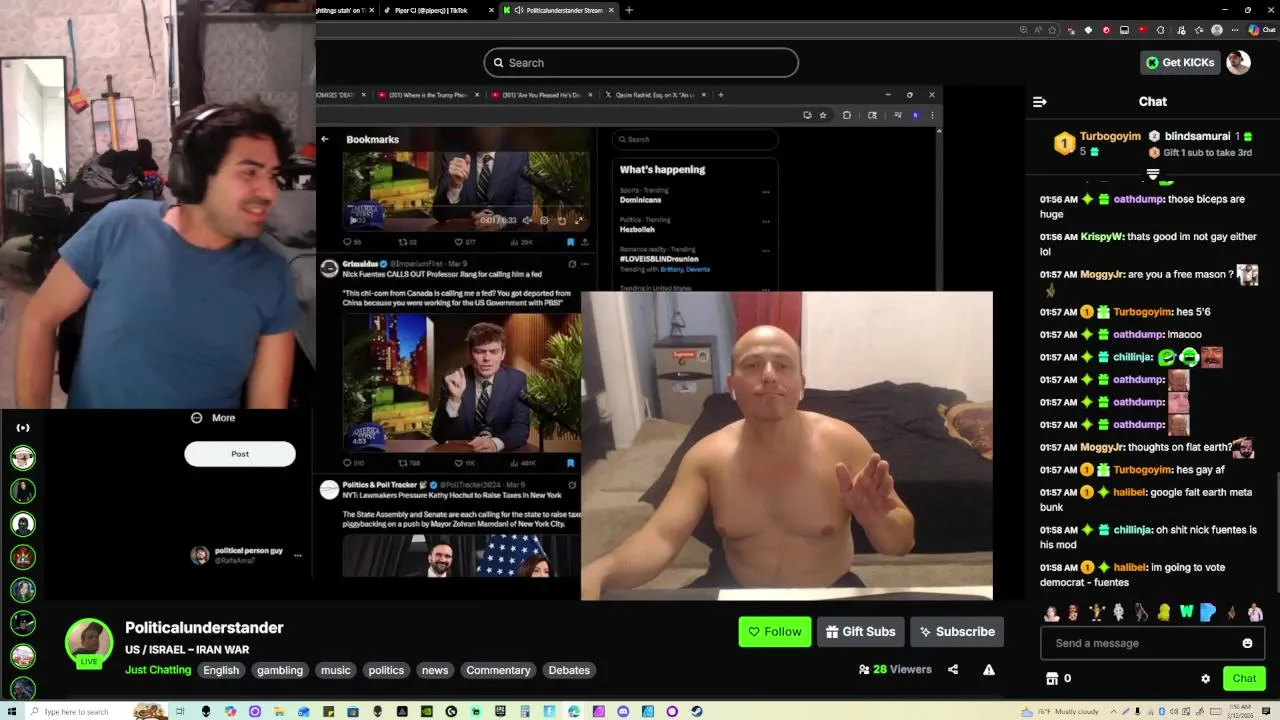Click the Gift Subs button
This screenshot has width=1280, height=720.
pos(860,632)
